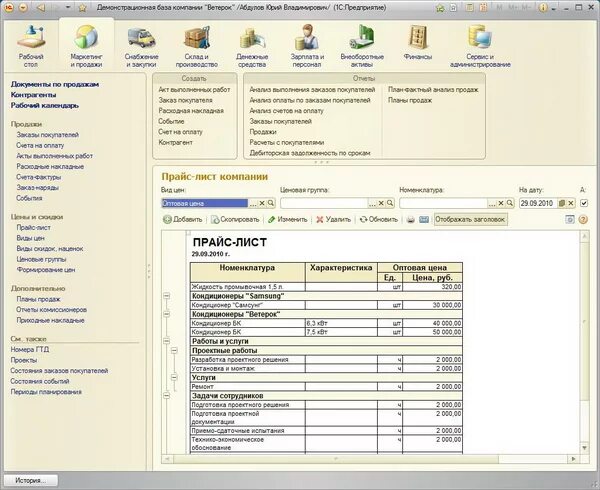600x490 pixels.
Task: Search the Вид цен field with magnifier
Action: (271, 203)
